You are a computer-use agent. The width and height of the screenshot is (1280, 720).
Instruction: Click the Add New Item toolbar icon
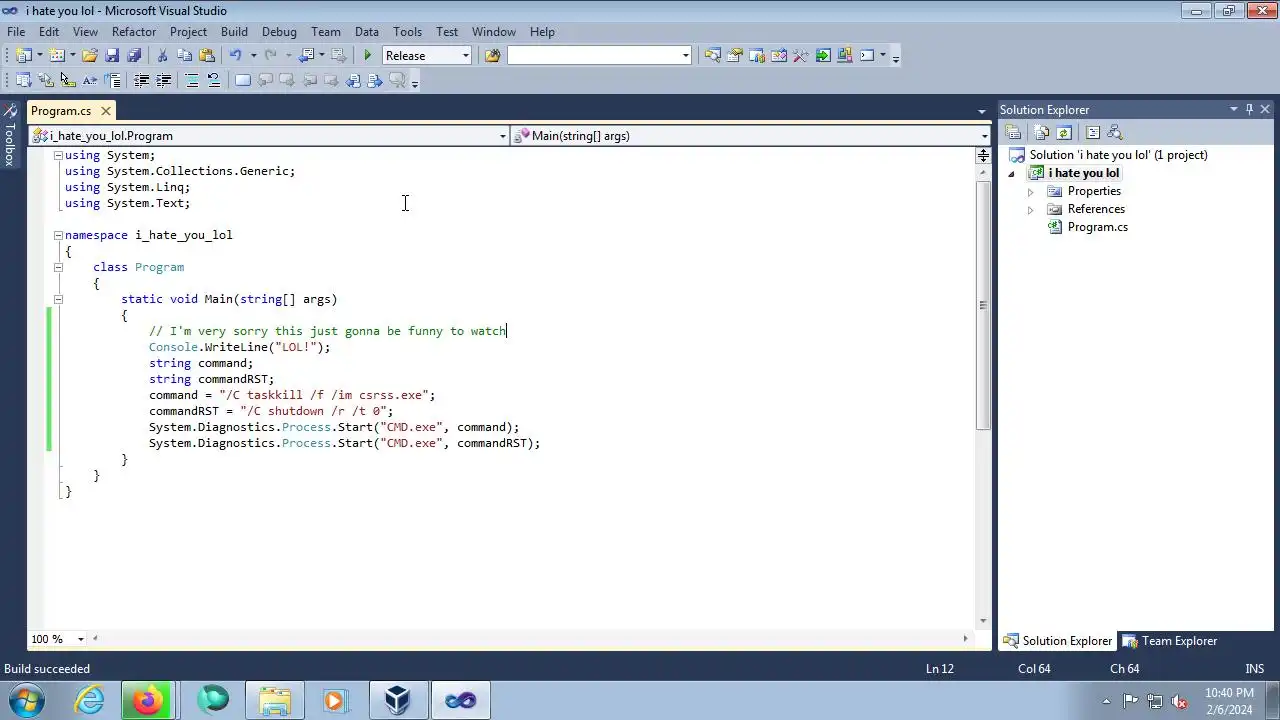[57, 56]
